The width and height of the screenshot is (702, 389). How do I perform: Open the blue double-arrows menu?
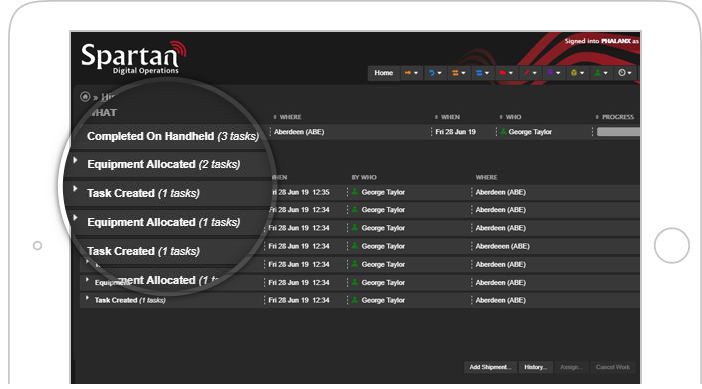[482, 73]
